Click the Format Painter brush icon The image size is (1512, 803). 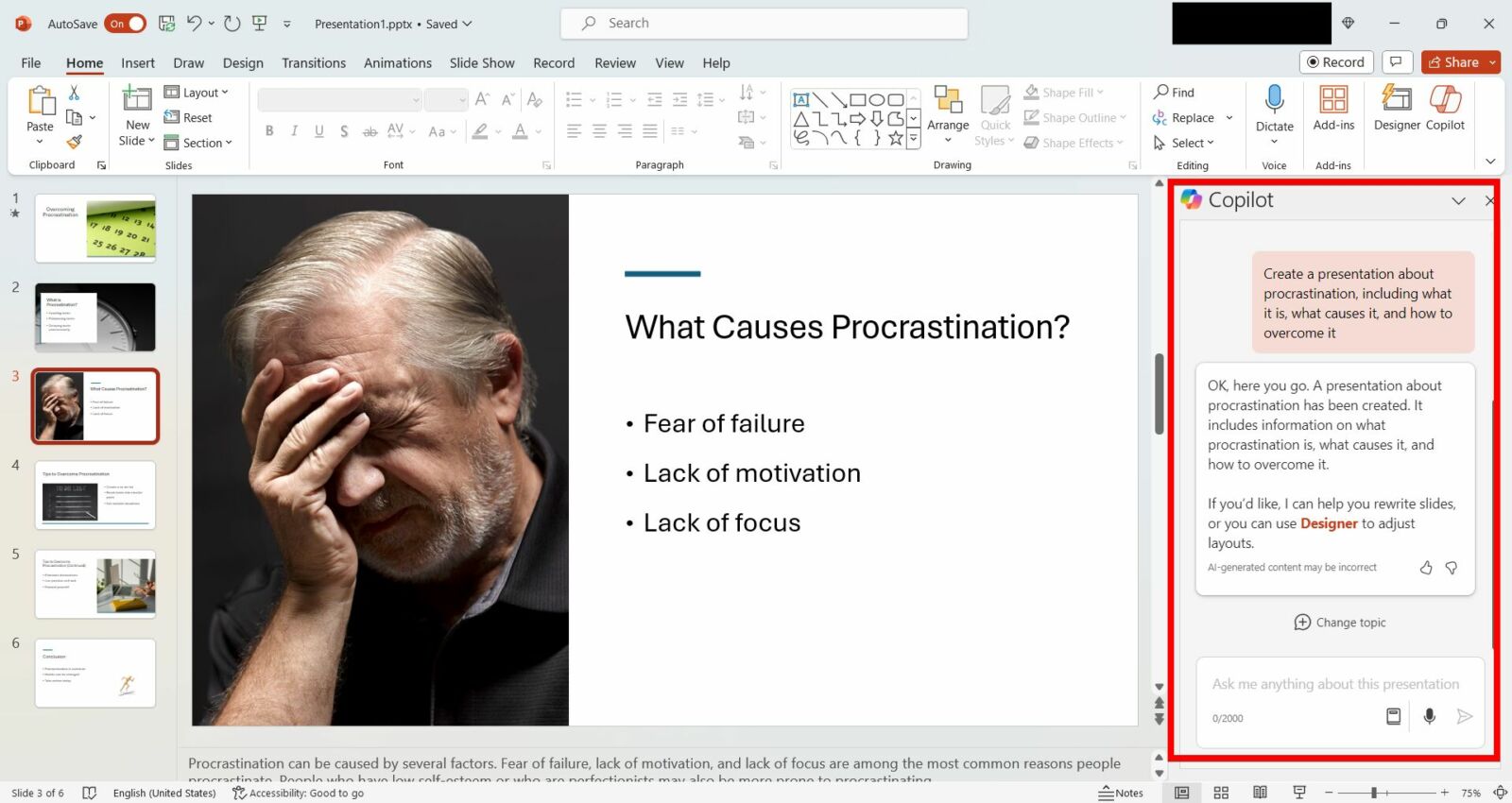click(x=74, y=142)
